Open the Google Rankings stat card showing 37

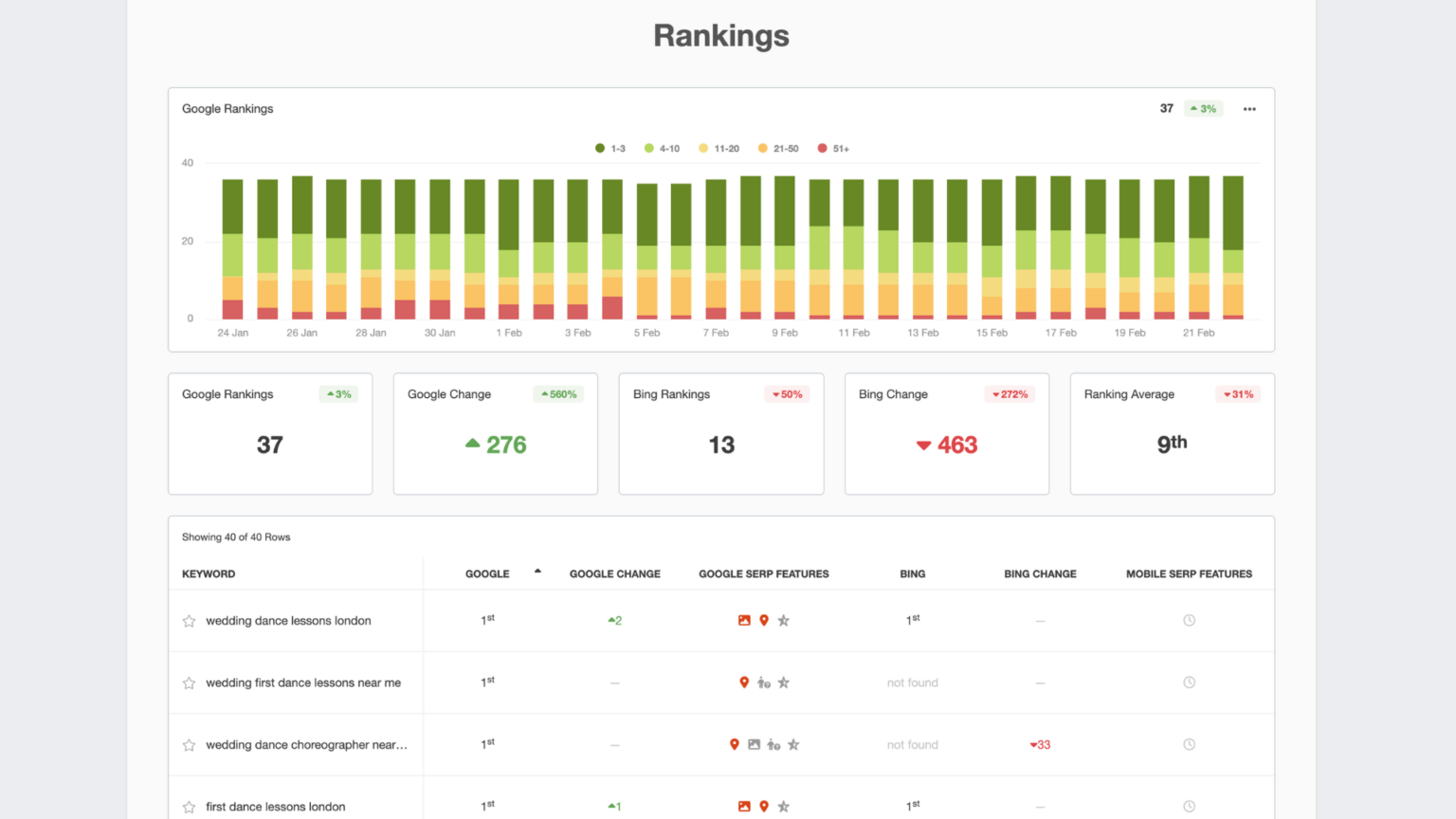[270, 434]
